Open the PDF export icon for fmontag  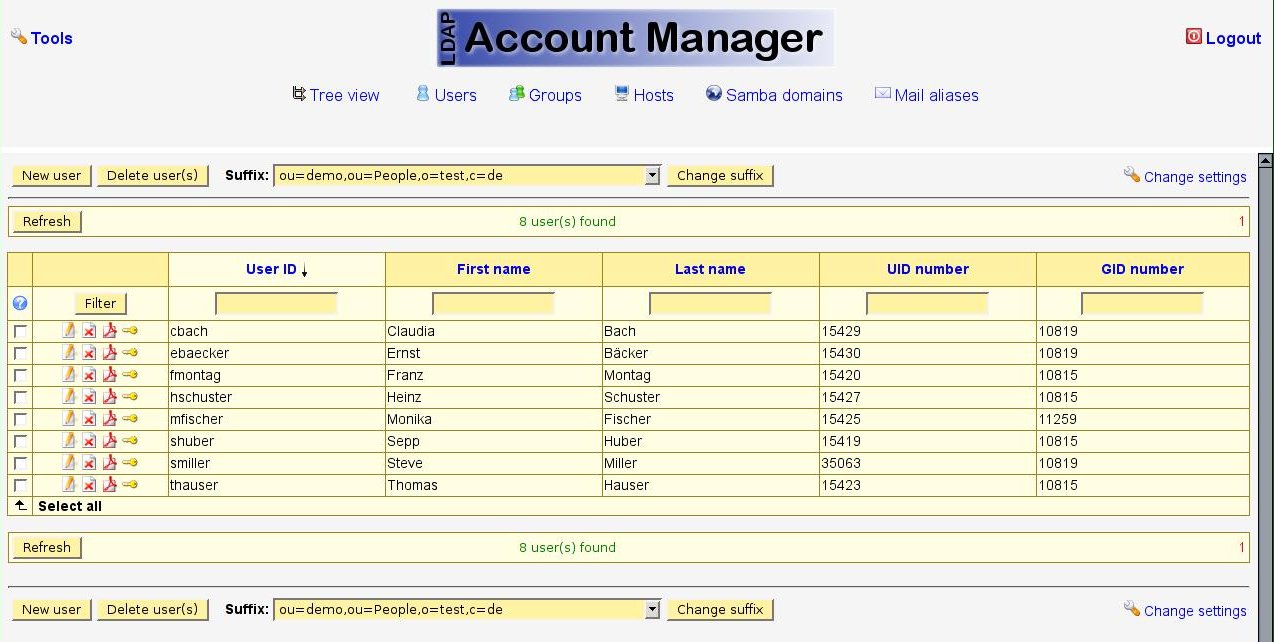(x=109, y=375)
